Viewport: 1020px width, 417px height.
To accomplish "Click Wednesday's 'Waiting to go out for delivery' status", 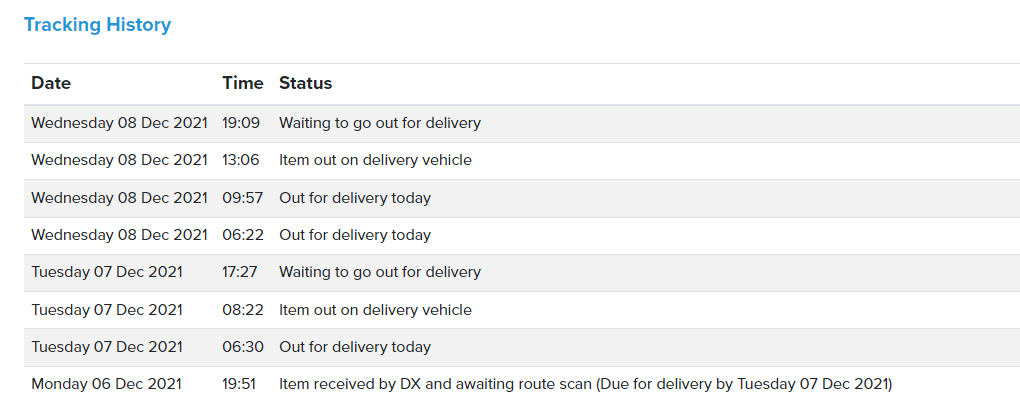I will click(379, 123).
